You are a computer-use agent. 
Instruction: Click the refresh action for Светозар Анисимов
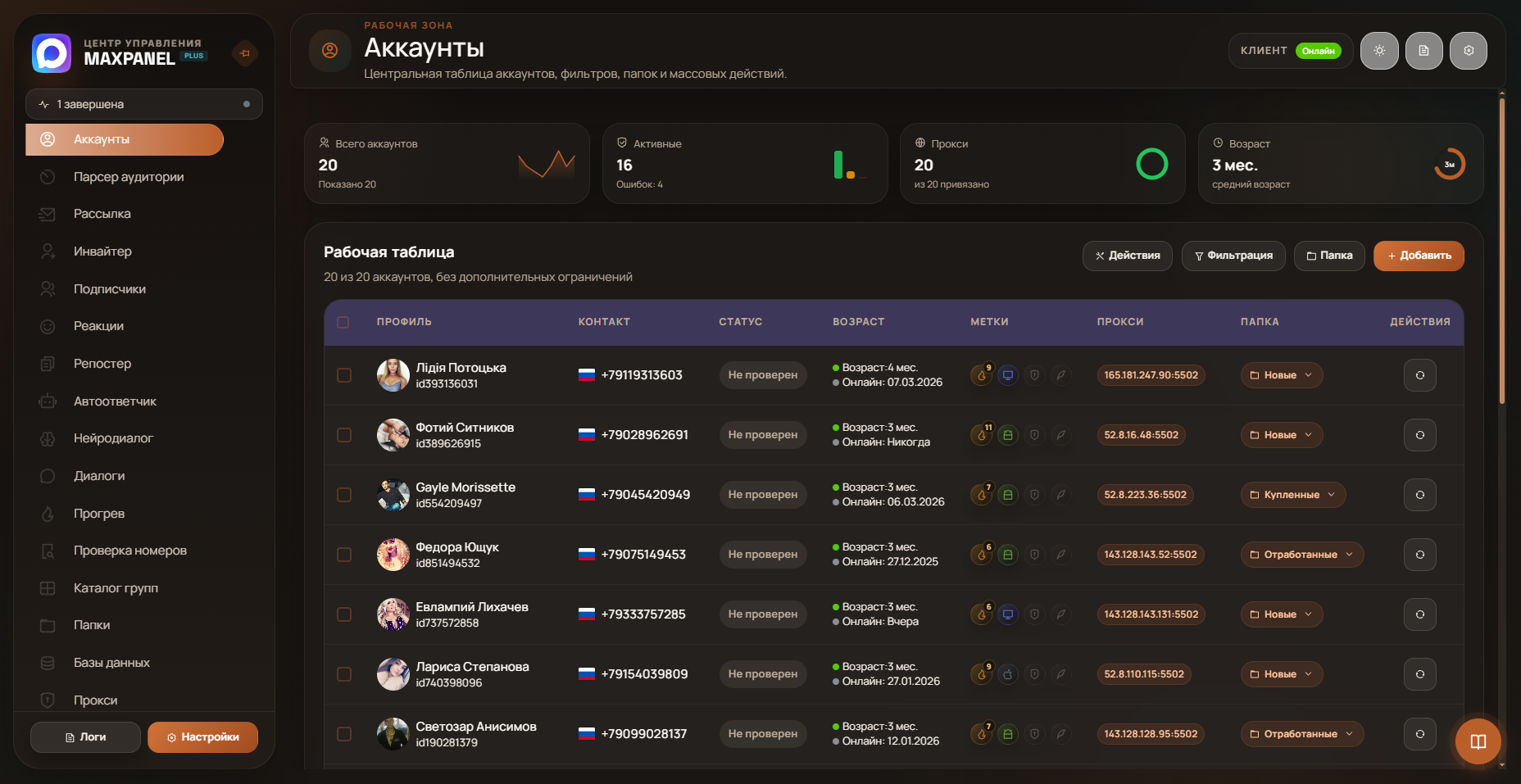coord(1420,734)
